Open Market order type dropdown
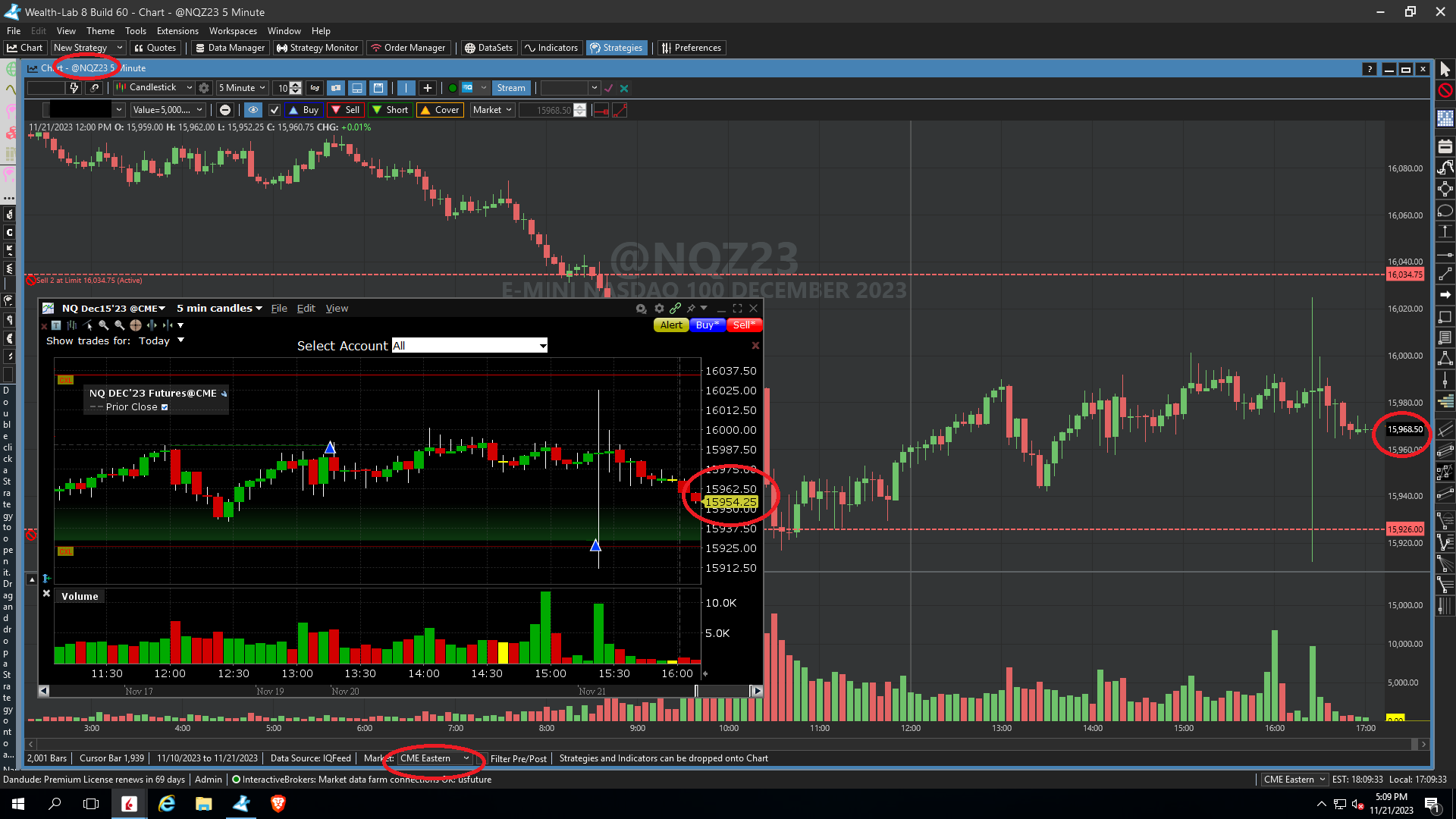The height and width of the screenshot is (819, 1456). click(x=493, y=110)
